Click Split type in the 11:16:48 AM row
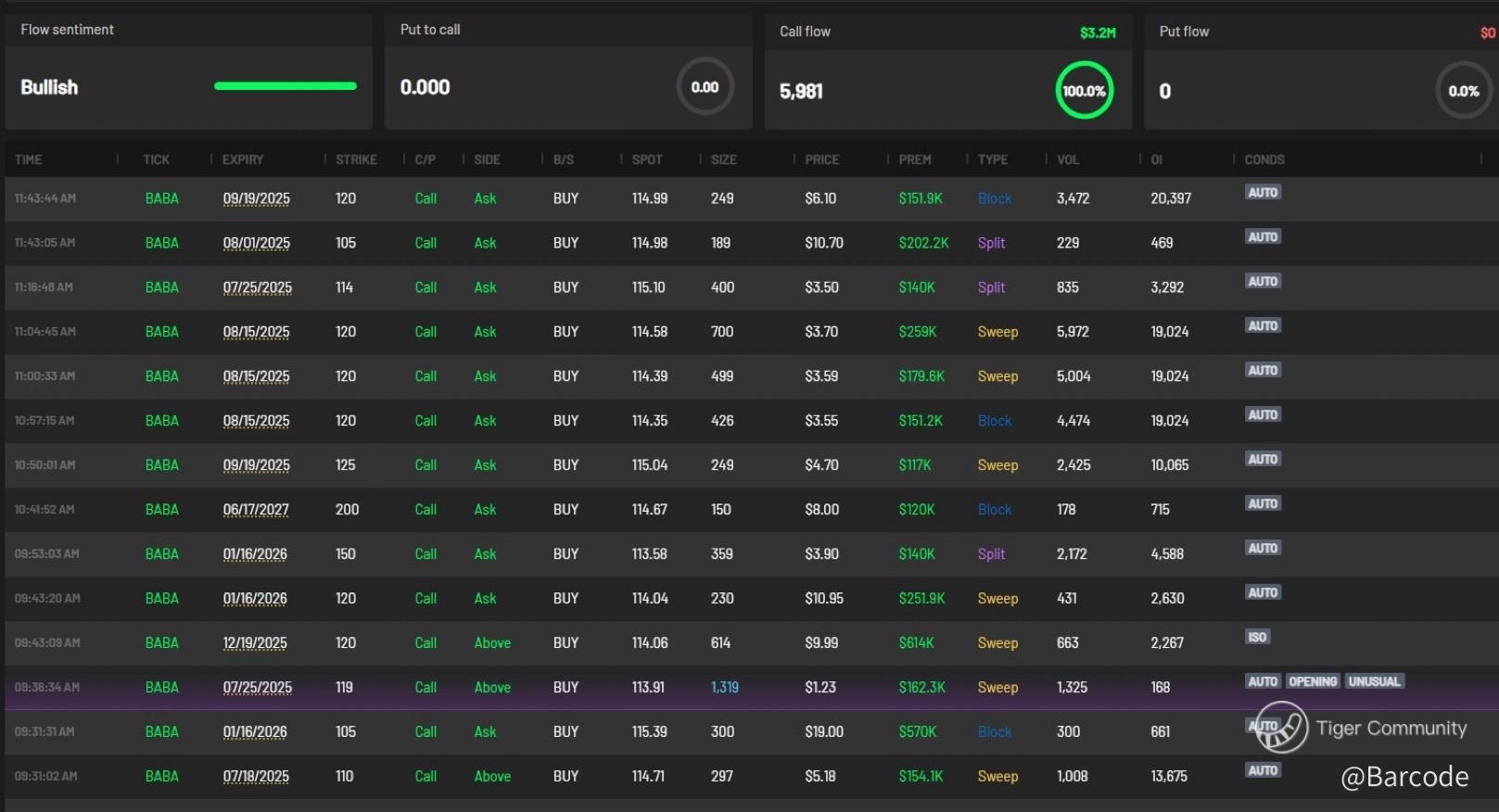Image resolution: width=1499 pixels, height=812 pixels. [x=991, y=287]
